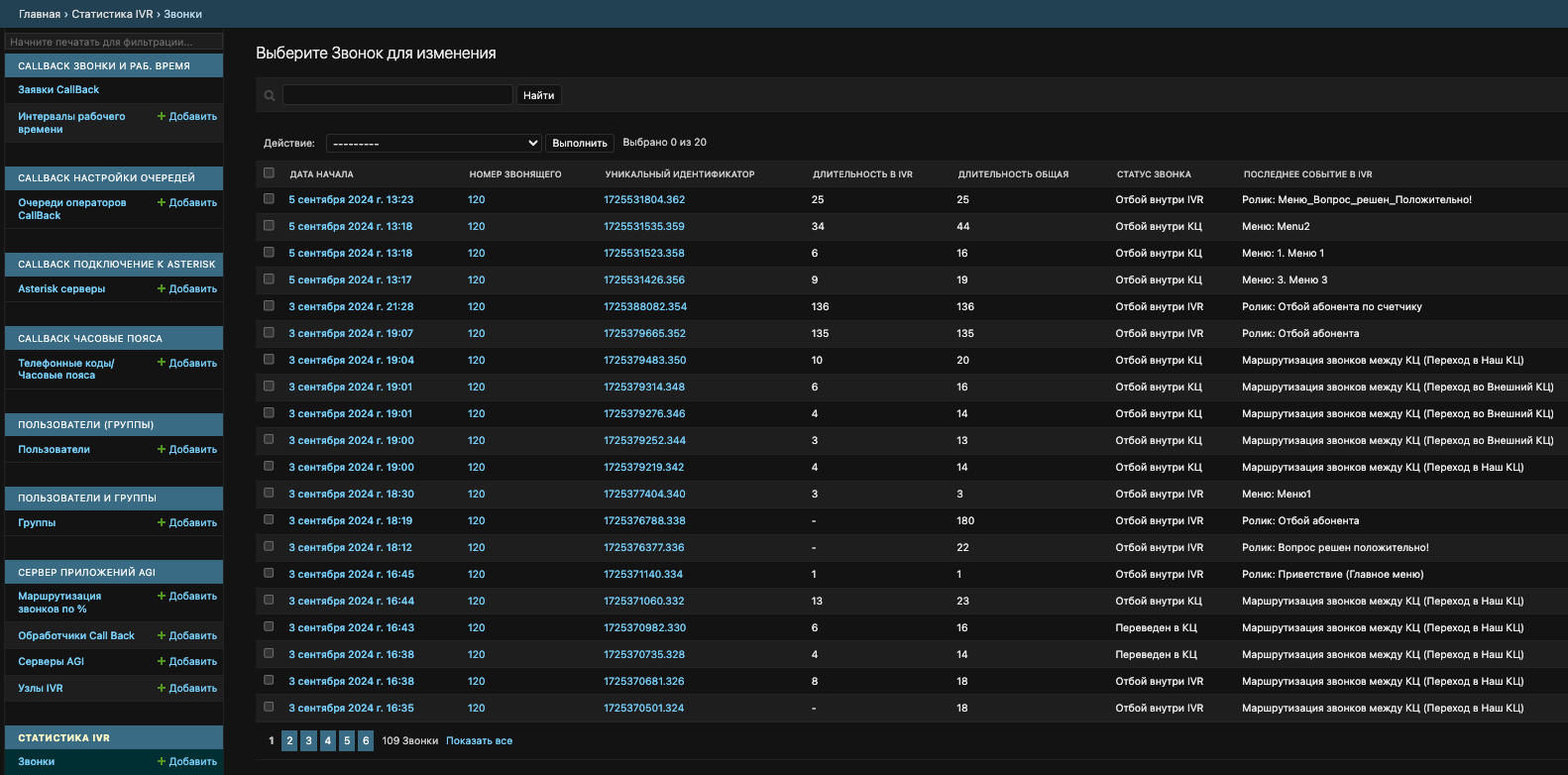Check the row for call 1725531804.362
Screen dimensions: 1568x775
click(x=269, y=199)
